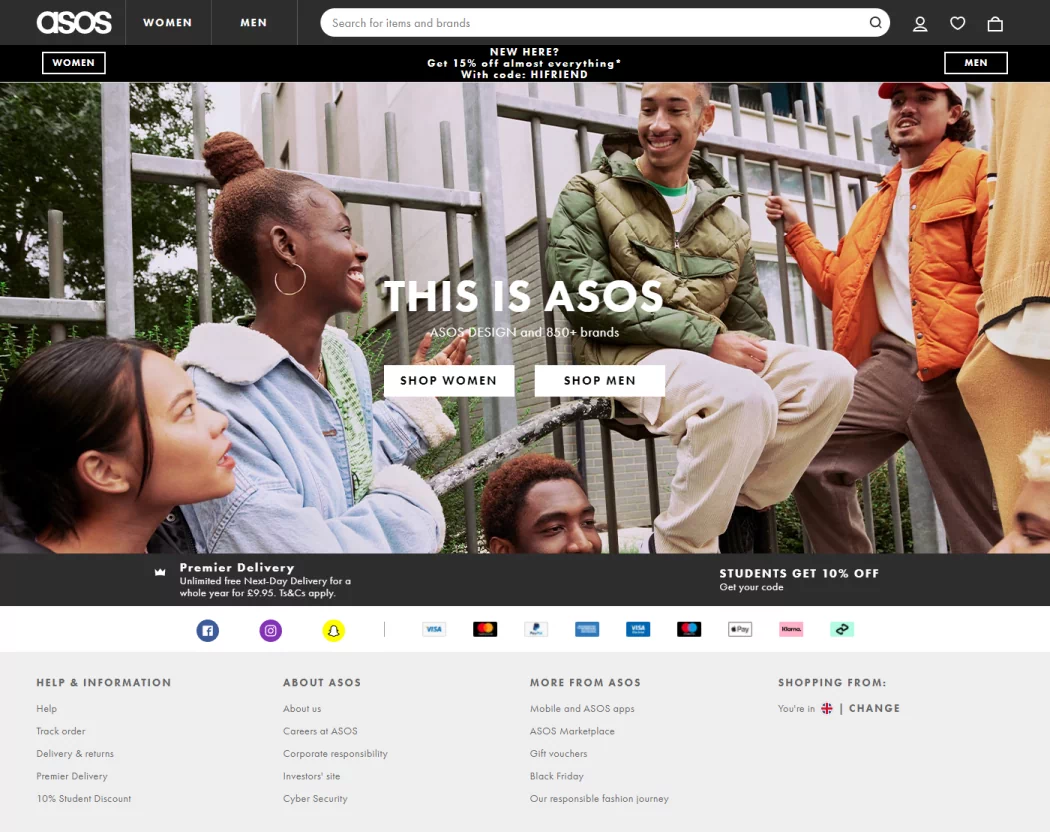Click the Maestro payment icon

tap(688, 629)
